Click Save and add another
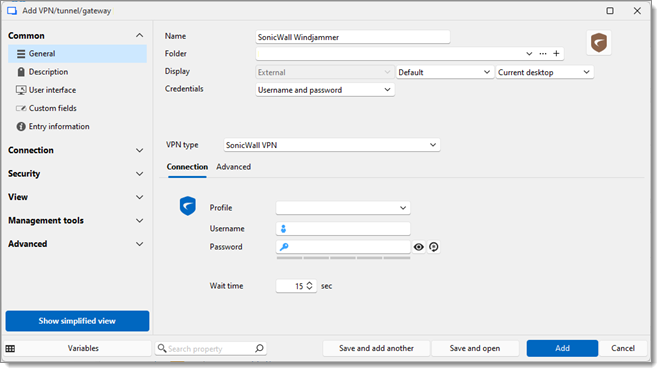Viewport: 662px width, 373px height. point(376,348)
